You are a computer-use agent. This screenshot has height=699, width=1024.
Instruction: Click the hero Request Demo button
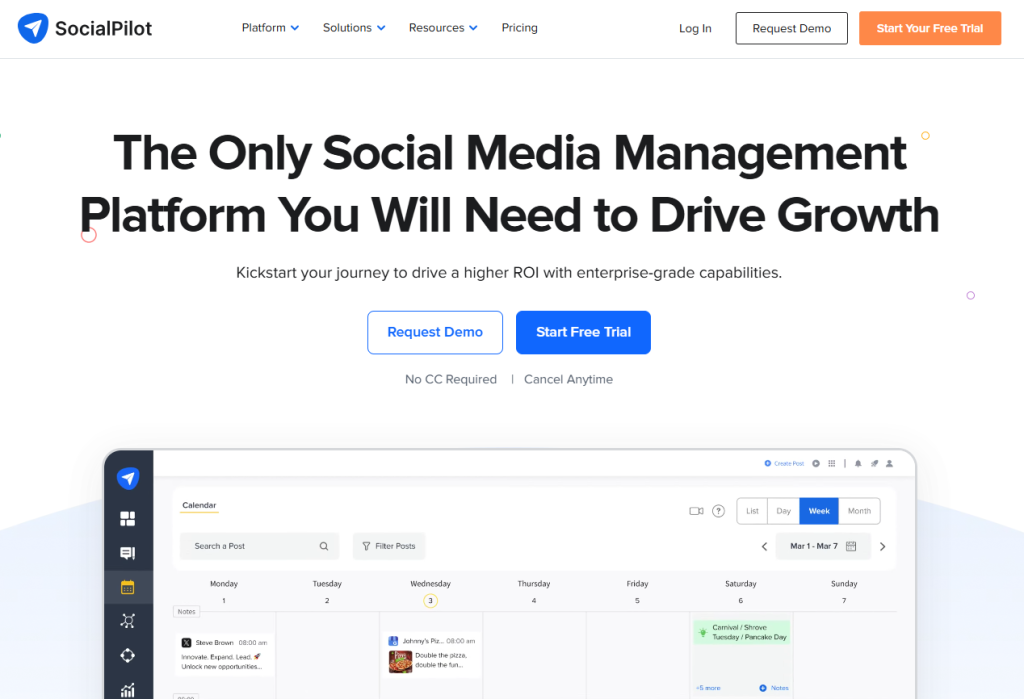[435, 333]
